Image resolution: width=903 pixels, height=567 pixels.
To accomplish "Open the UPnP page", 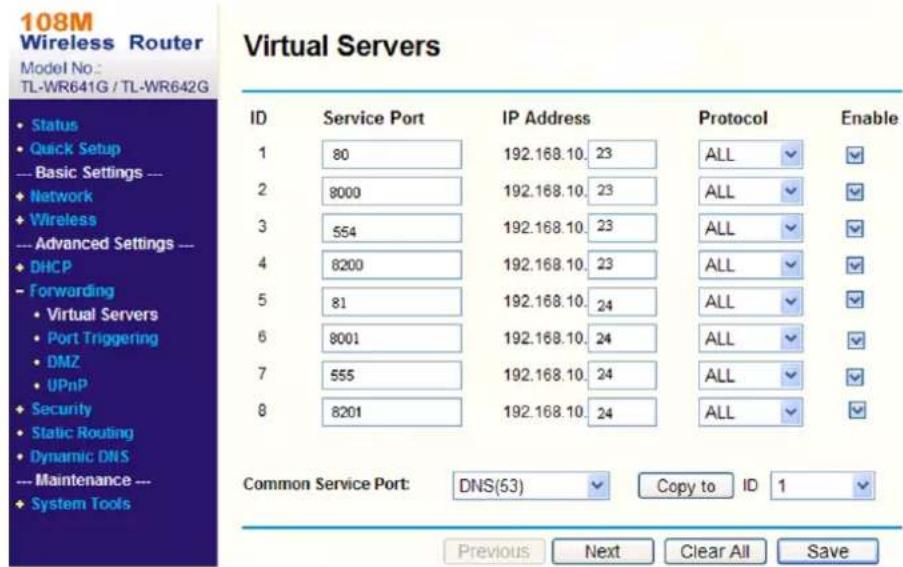I will point(67,385).
